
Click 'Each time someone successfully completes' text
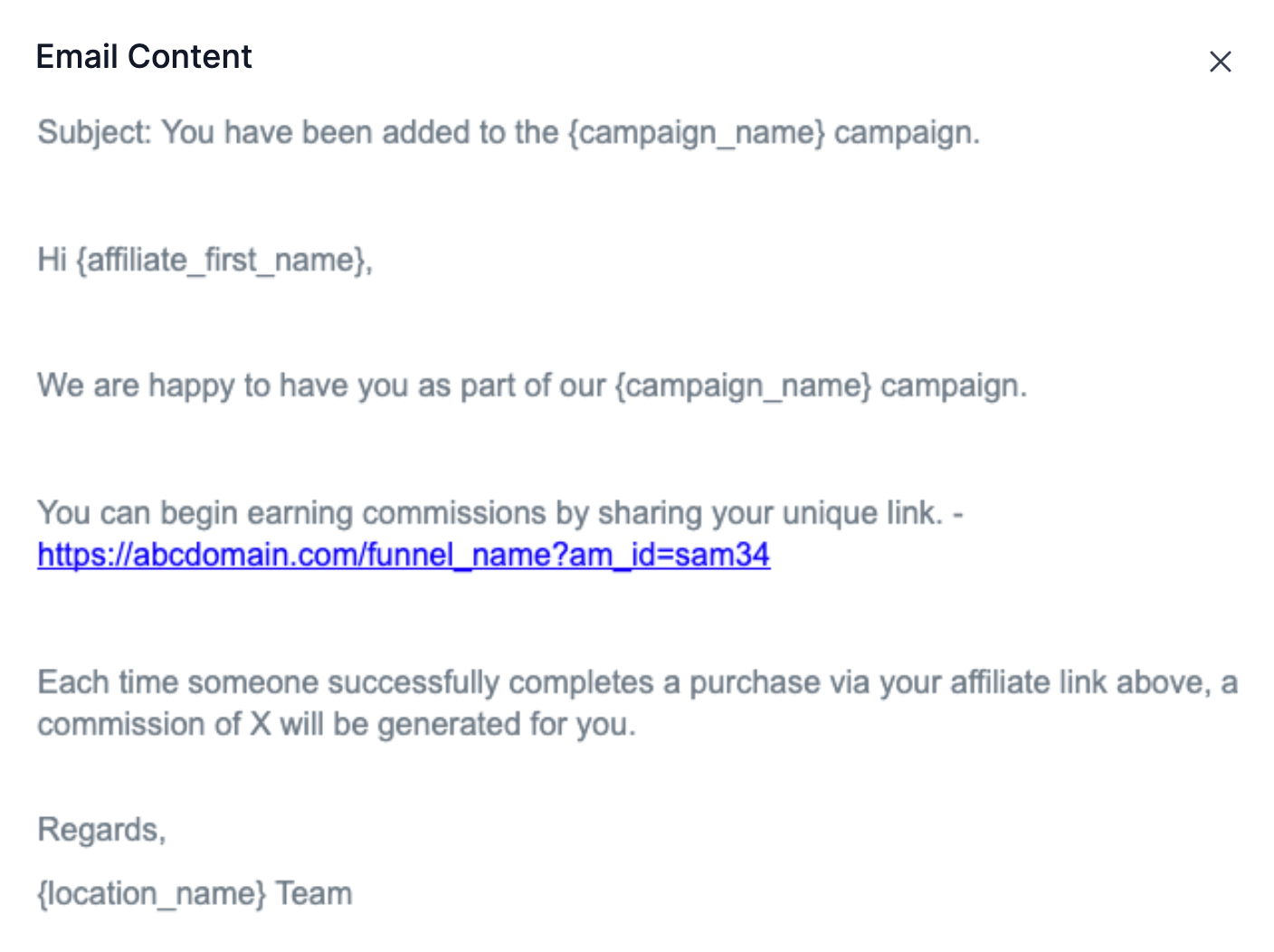coord(344,682)
